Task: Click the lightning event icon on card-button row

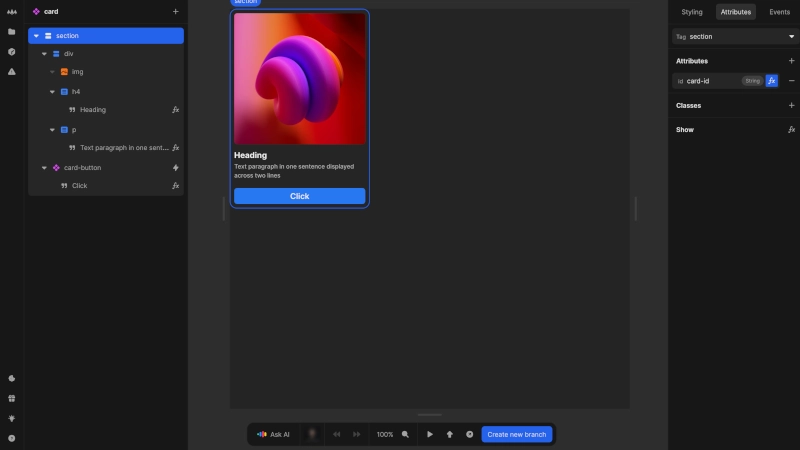Action: click(176, 167)
